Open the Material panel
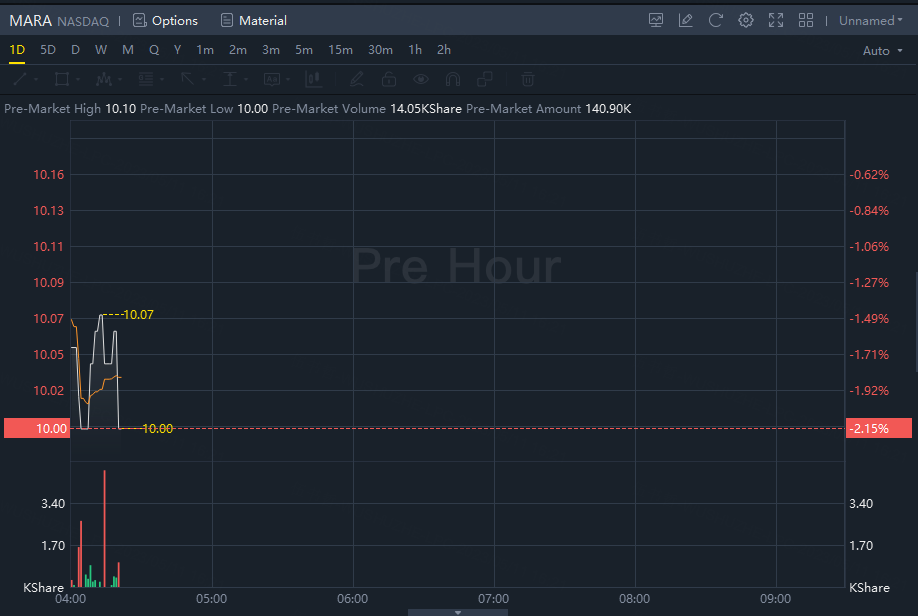Screen dimensions: 918x616 [x=254, y=20]
